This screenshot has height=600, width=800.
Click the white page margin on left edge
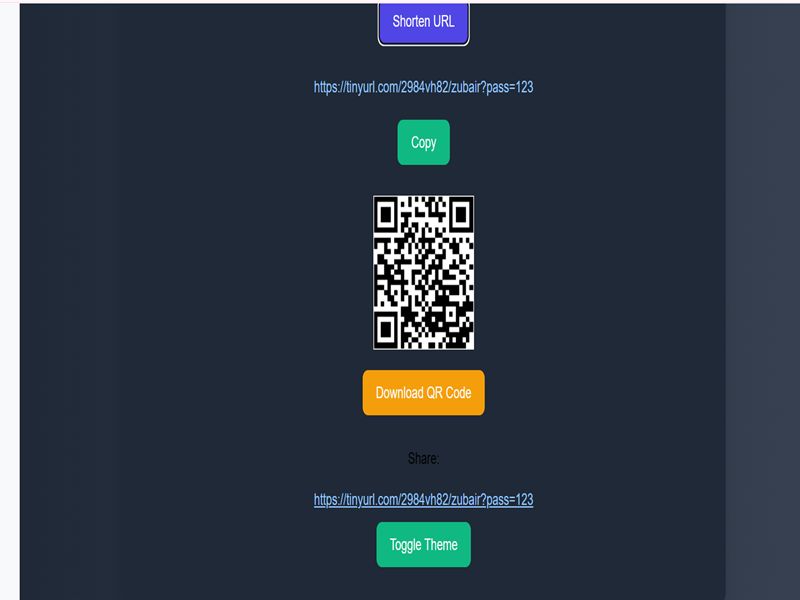pyautogui.click(x=10, y=301)
